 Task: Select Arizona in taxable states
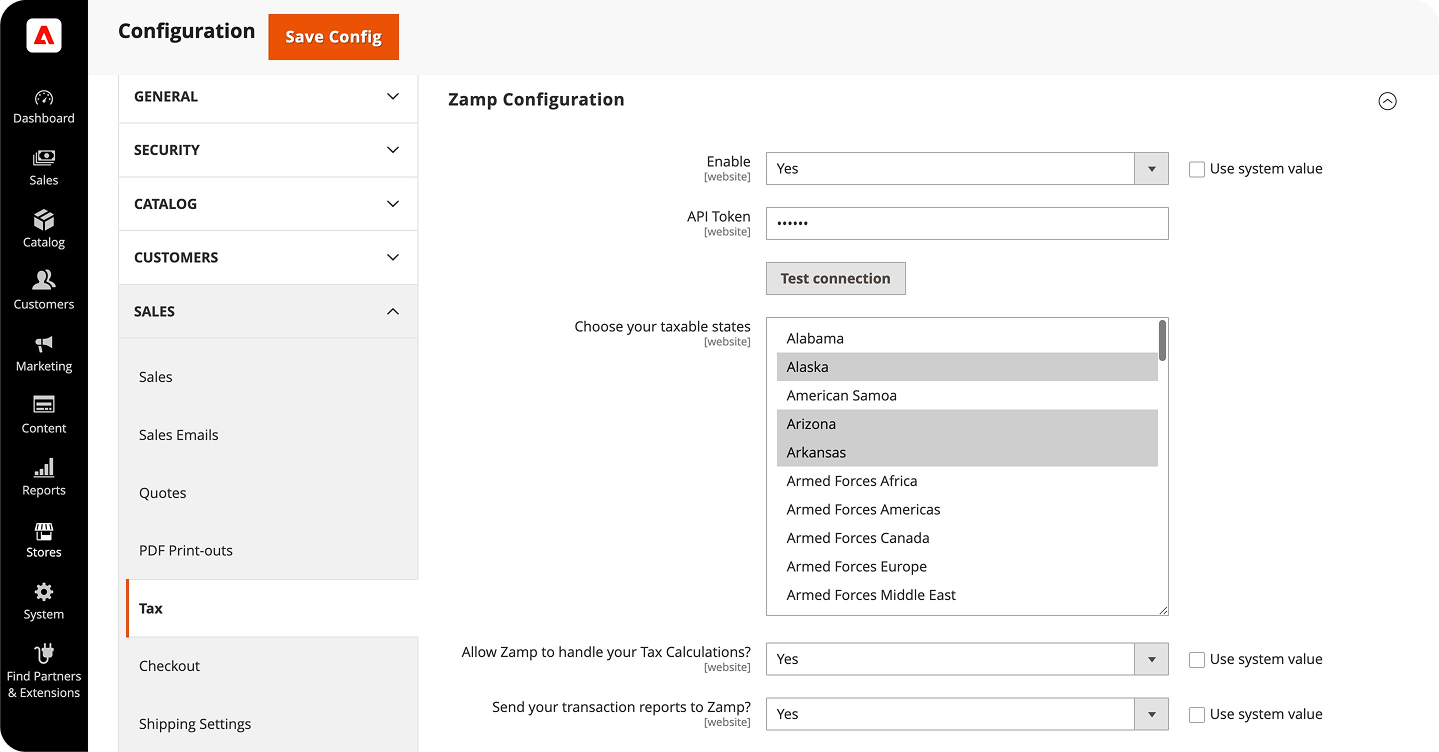click(x=967, y=424)
